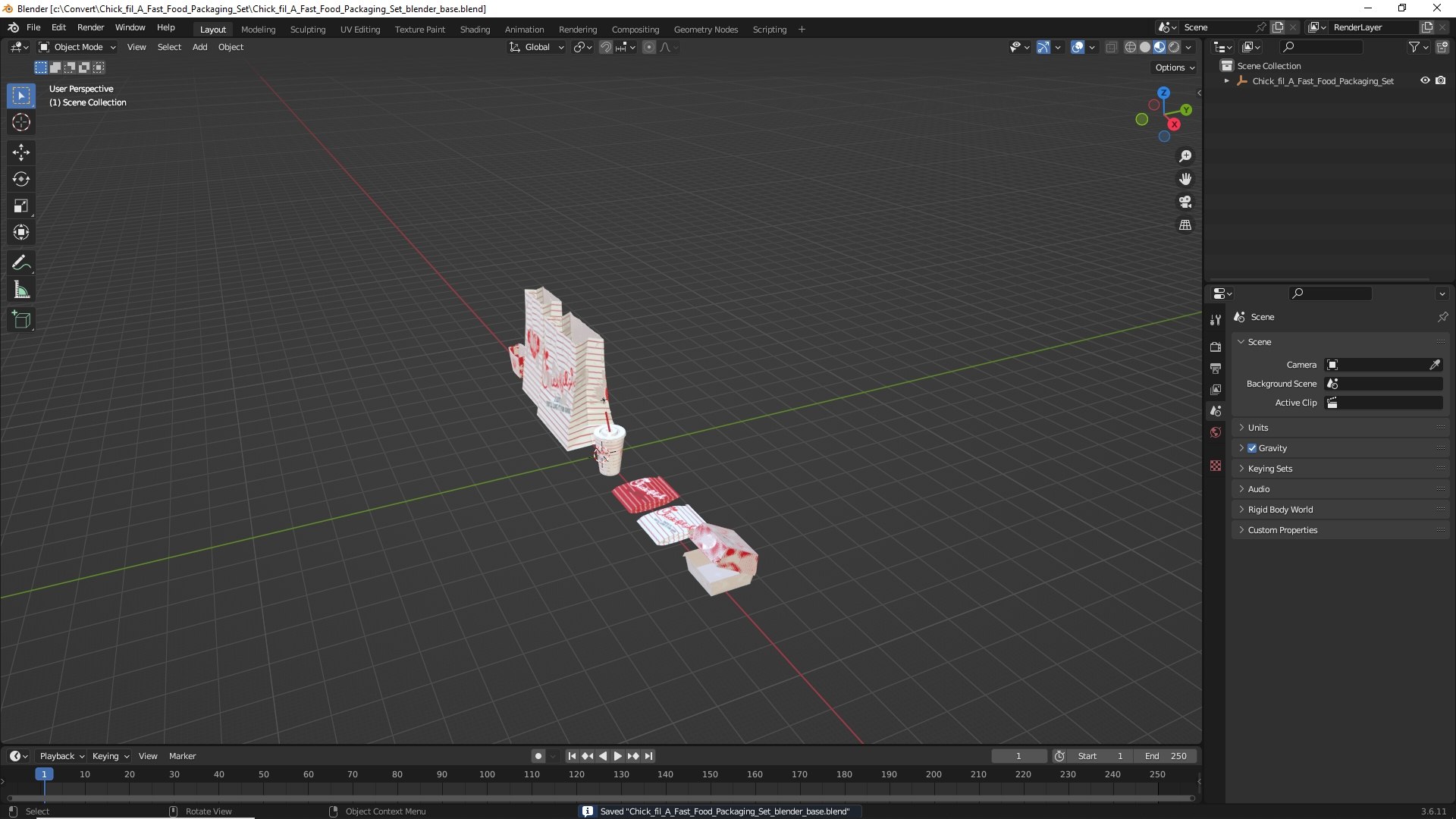Switch to the Modeling workspace tab
Viewport: 1456px width, 819px height.
[x=258, y=30]
